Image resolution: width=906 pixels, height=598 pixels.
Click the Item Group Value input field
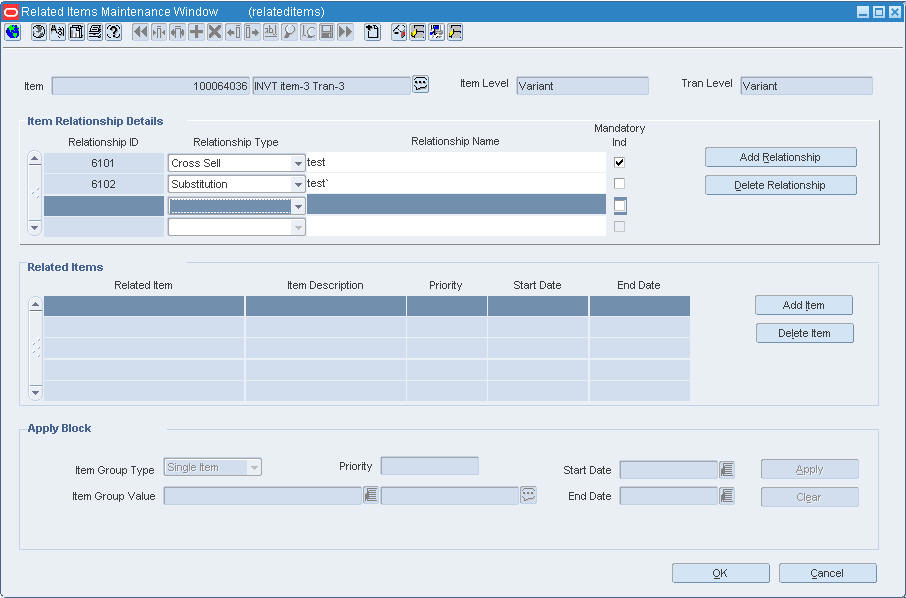(263, 496)
